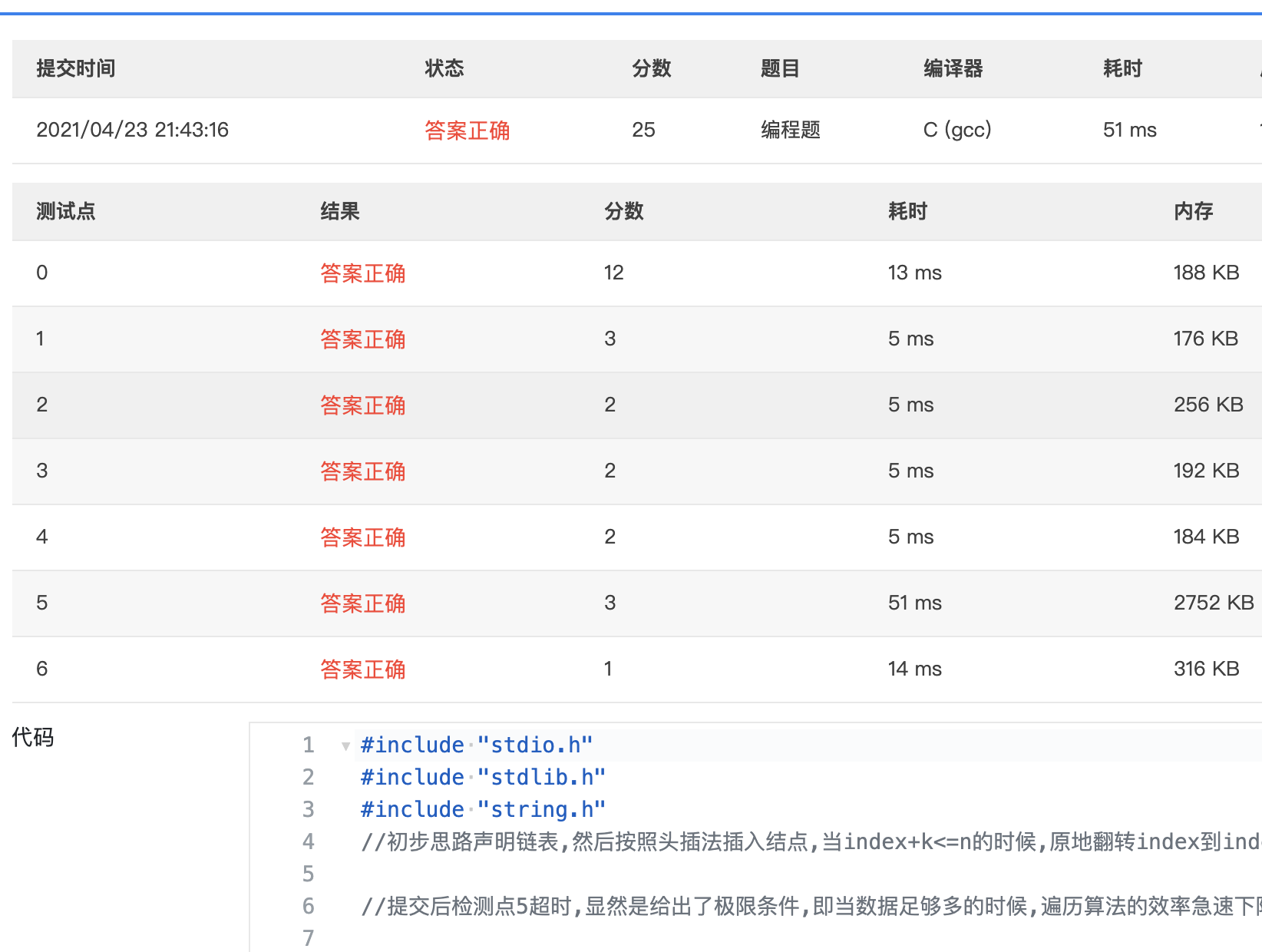This screenshot has width=1262, height=952.
Task: Click the 192 KB memory value
Action: pyautogui.click(x=1206, y=471)
